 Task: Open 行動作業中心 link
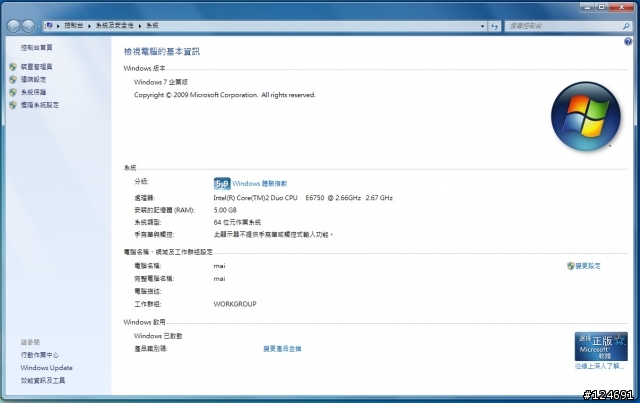tap(40, 355)
